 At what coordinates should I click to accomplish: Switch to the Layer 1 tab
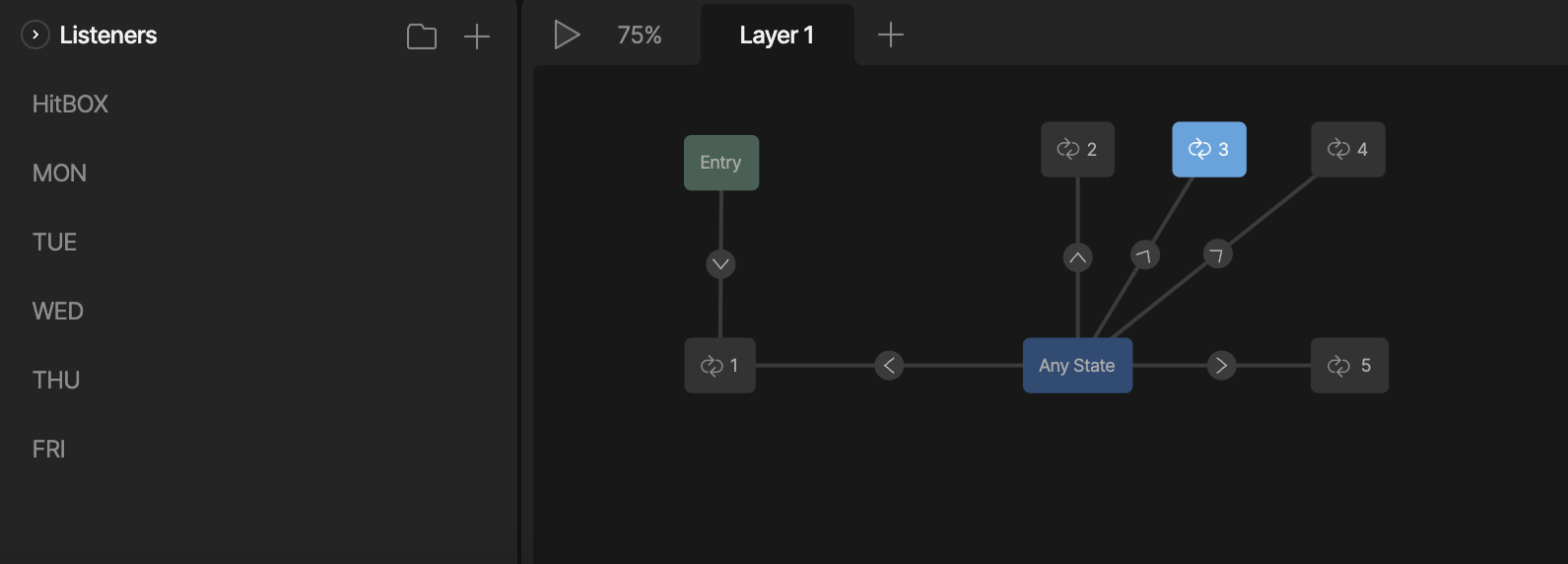coord(777,35)
